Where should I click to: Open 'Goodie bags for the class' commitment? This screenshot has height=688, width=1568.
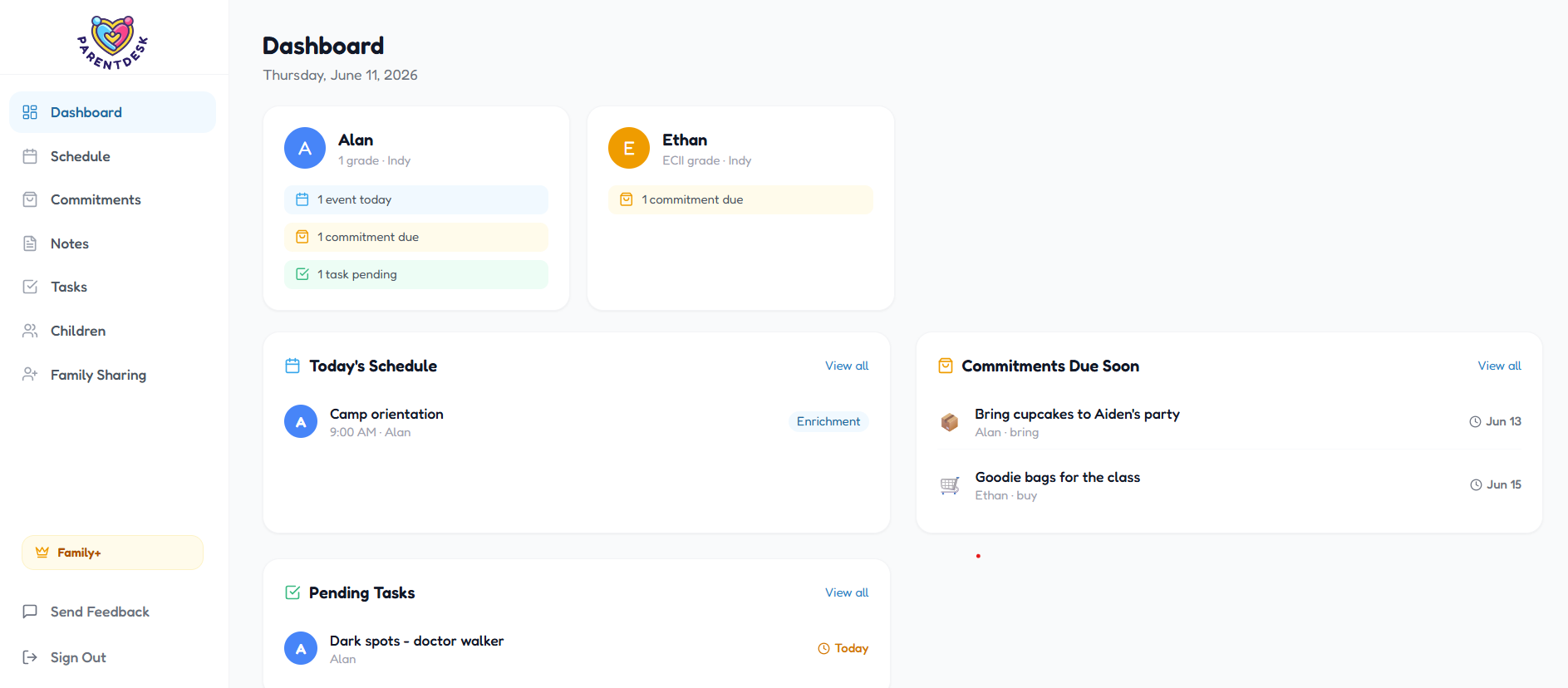point(1058,477)
